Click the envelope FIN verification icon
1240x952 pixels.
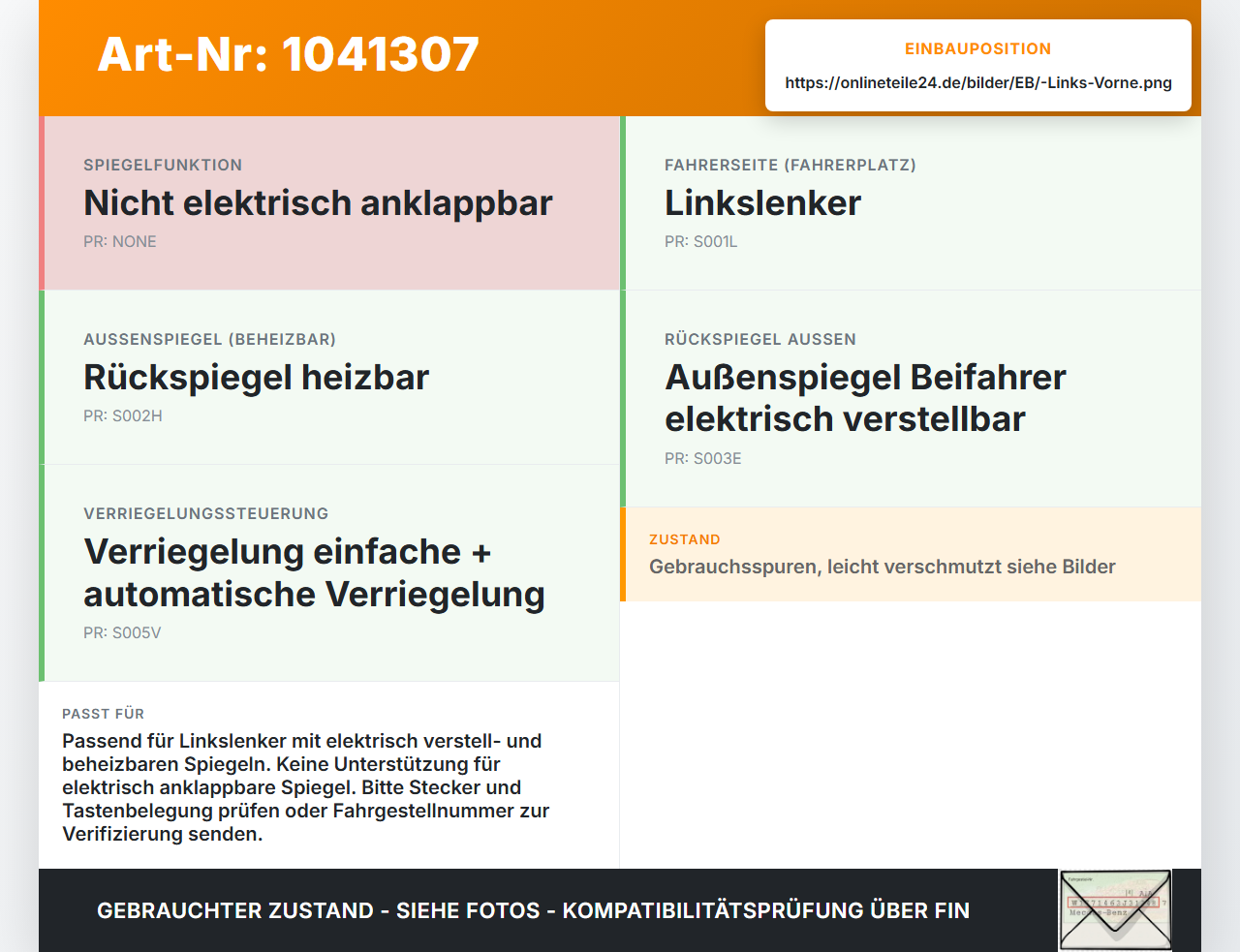click(x=1115, y=910)
